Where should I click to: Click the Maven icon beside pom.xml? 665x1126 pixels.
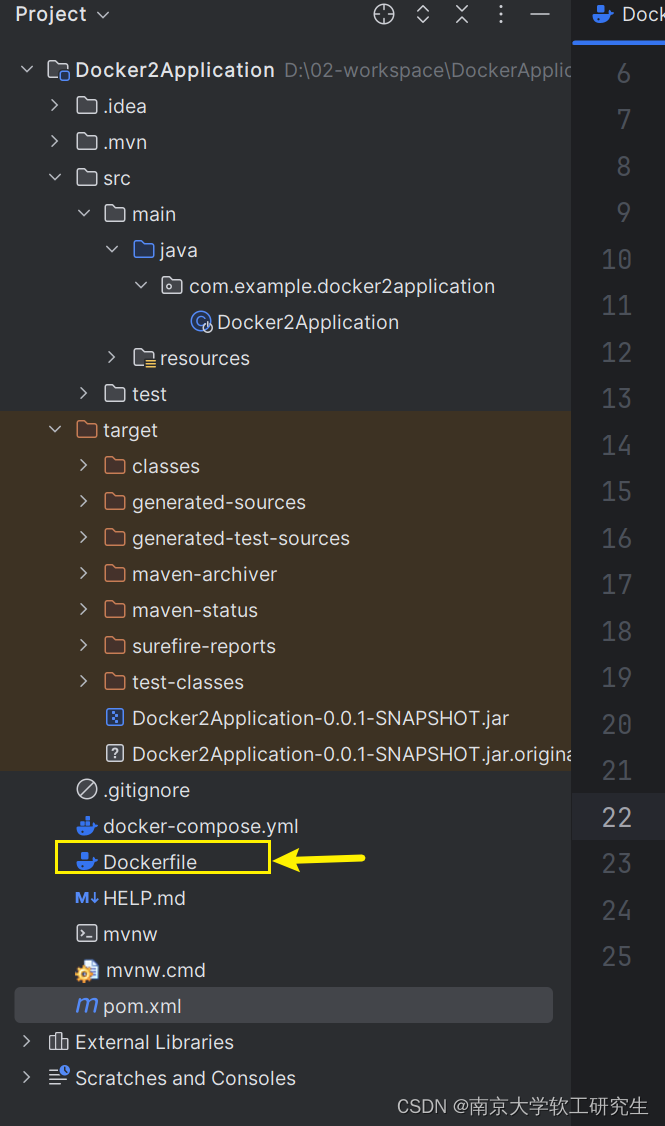pyautogui.click(x=87, y=1005)
